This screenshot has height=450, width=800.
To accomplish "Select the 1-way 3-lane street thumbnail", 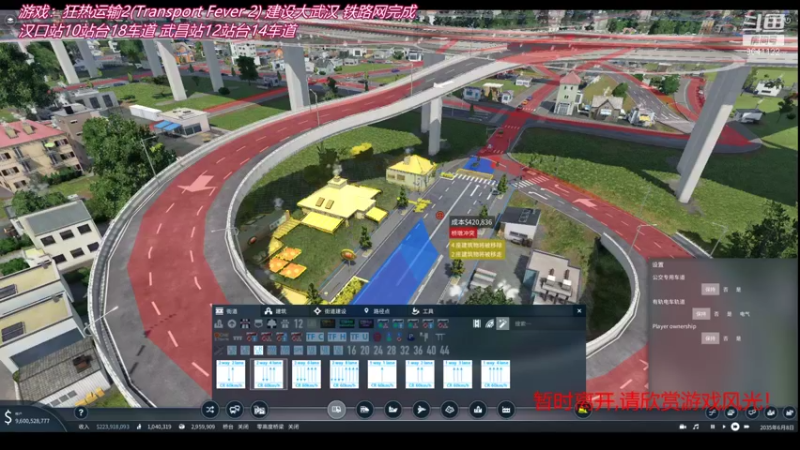I will coord(457,374).
